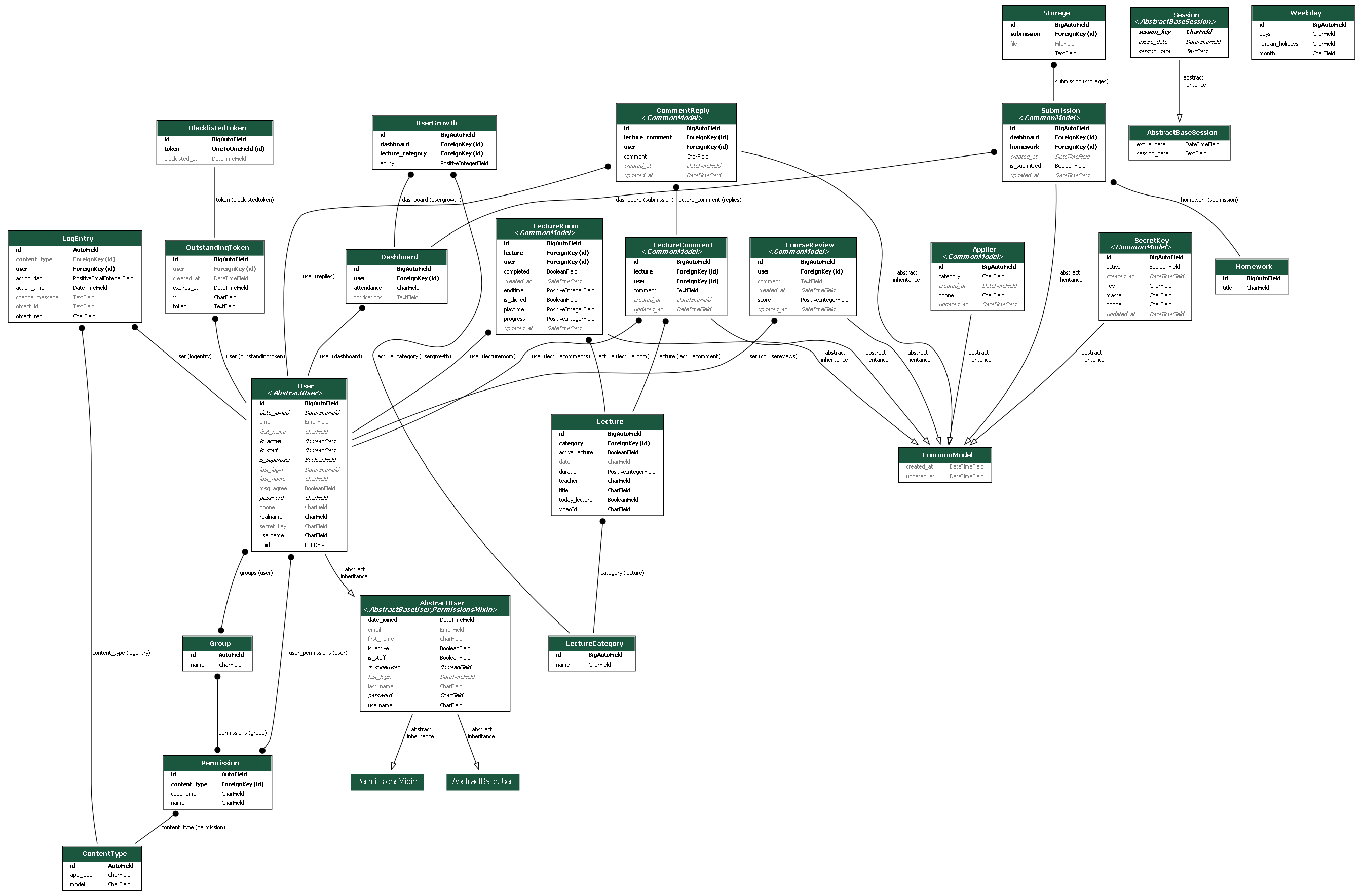Click the 'category (lecture)' edge label

point(622,573)
